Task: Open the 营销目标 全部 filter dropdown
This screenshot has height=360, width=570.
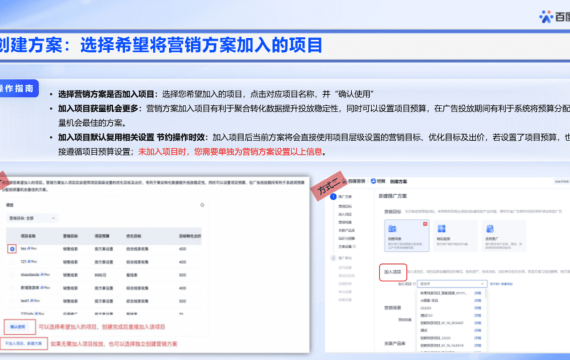Action: tap(32, 218)
